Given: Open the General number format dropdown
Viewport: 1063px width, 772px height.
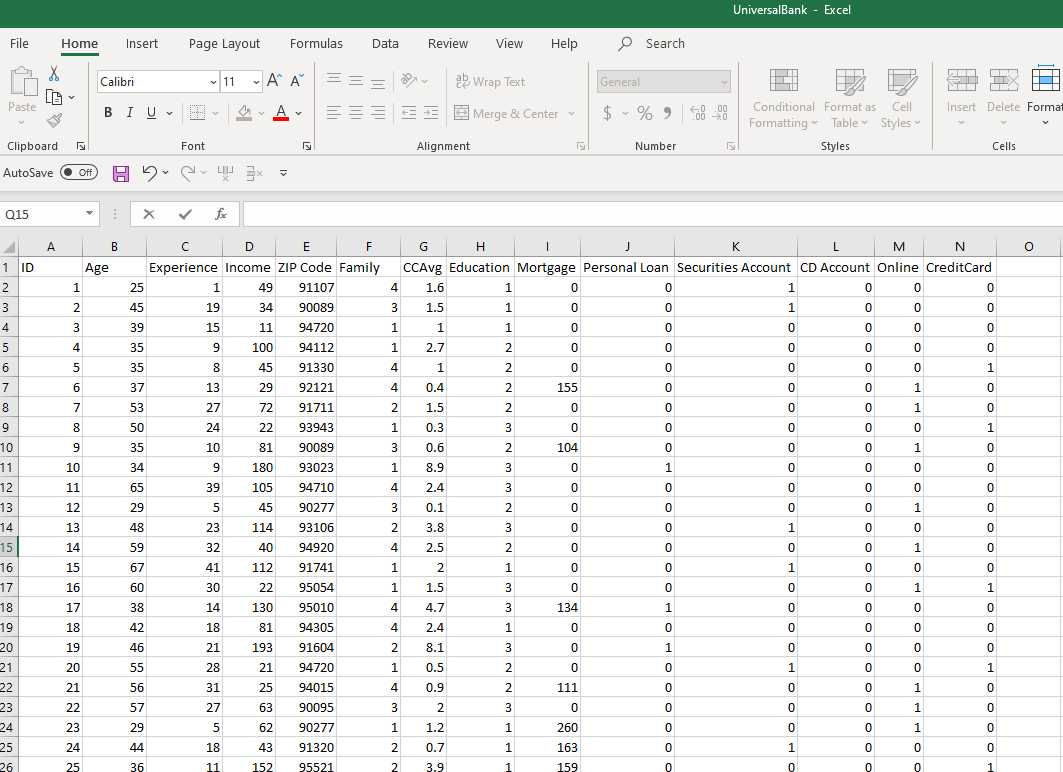Looking at the screenshot, I should (x=723, y=81).
